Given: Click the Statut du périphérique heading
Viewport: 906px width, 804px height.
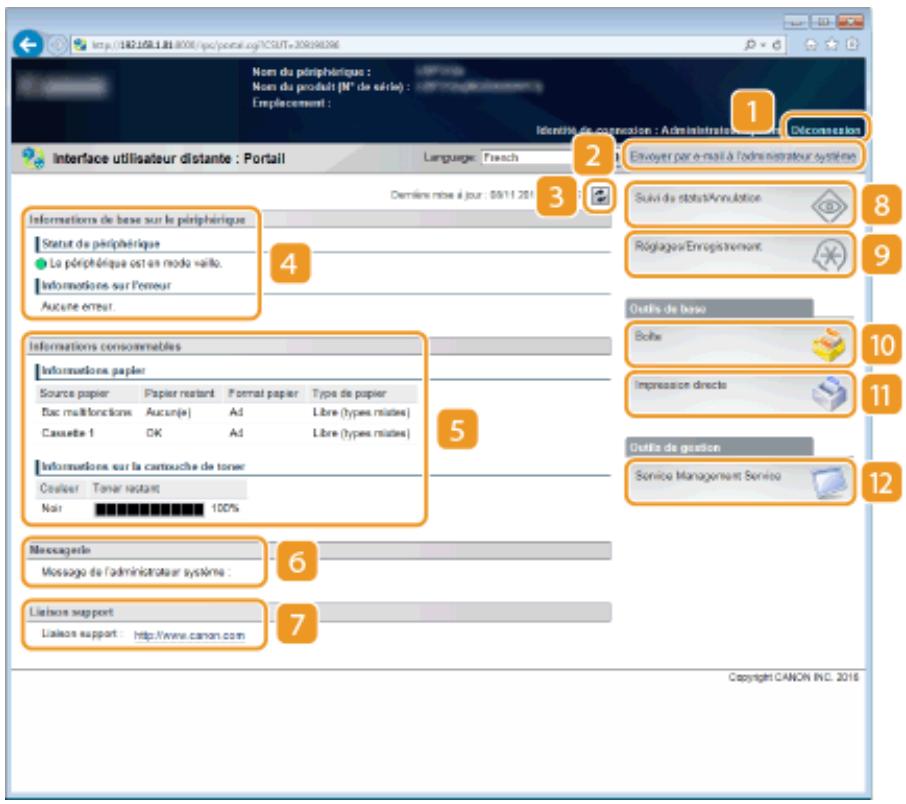Looking at the screenshot, I should [x=101, y=243].
